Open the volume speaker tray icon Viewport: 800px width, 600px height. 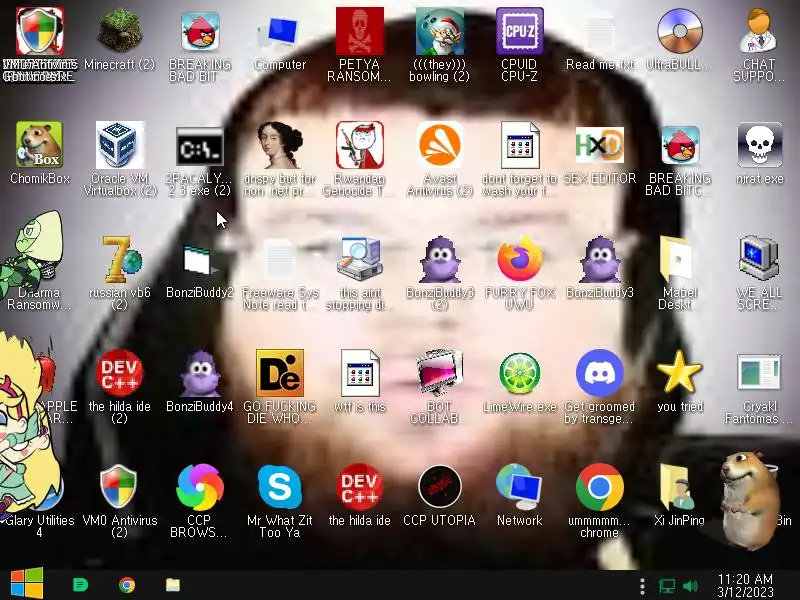tap(690, 586)
